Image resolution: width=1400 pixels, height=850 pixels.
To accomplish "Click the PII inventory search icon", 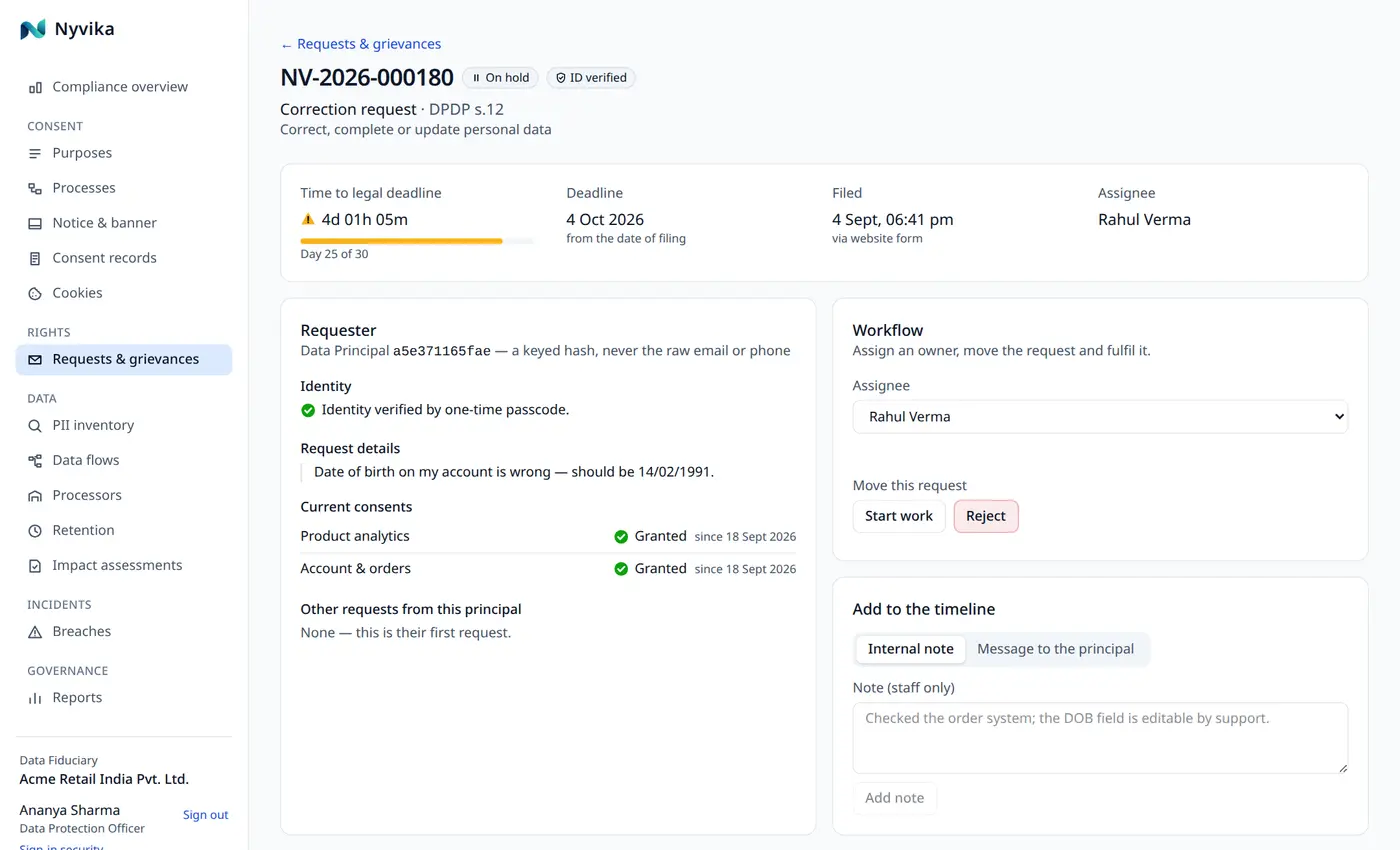I will (35, 425).
